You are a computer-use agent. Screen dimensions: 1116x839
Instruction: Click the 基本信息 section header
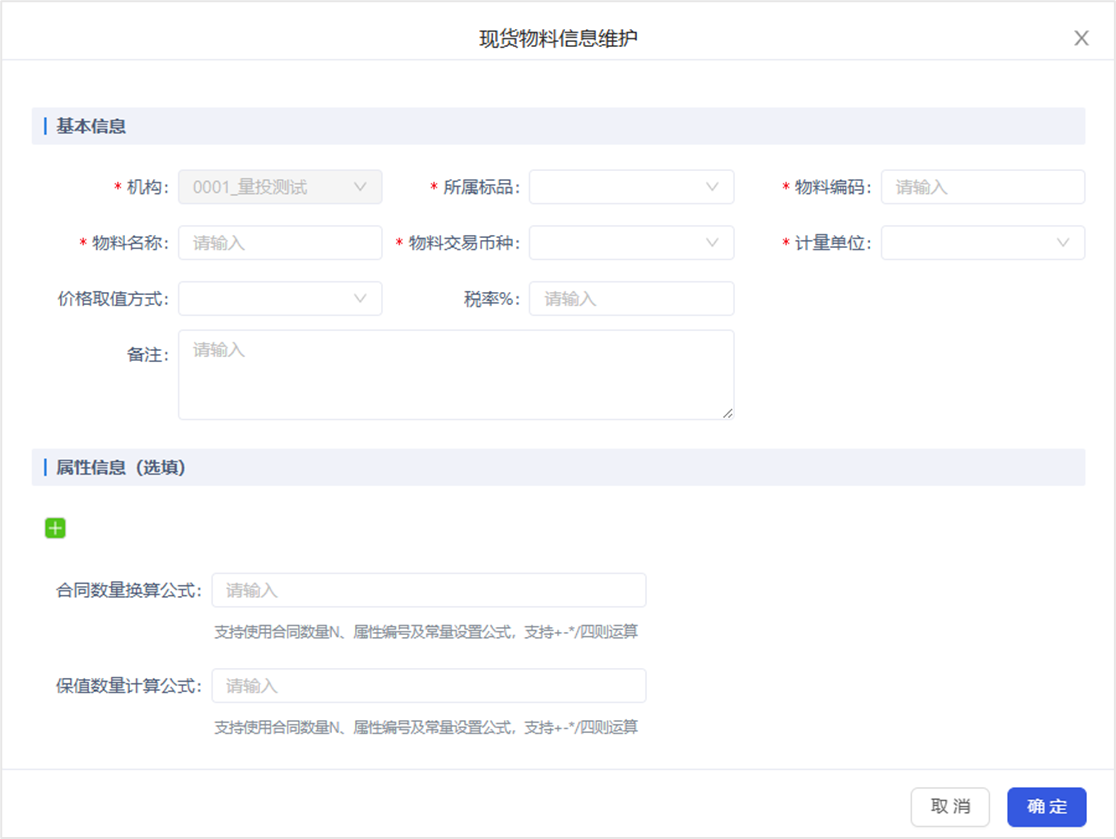pyautogui.click(x=91, y=127)
